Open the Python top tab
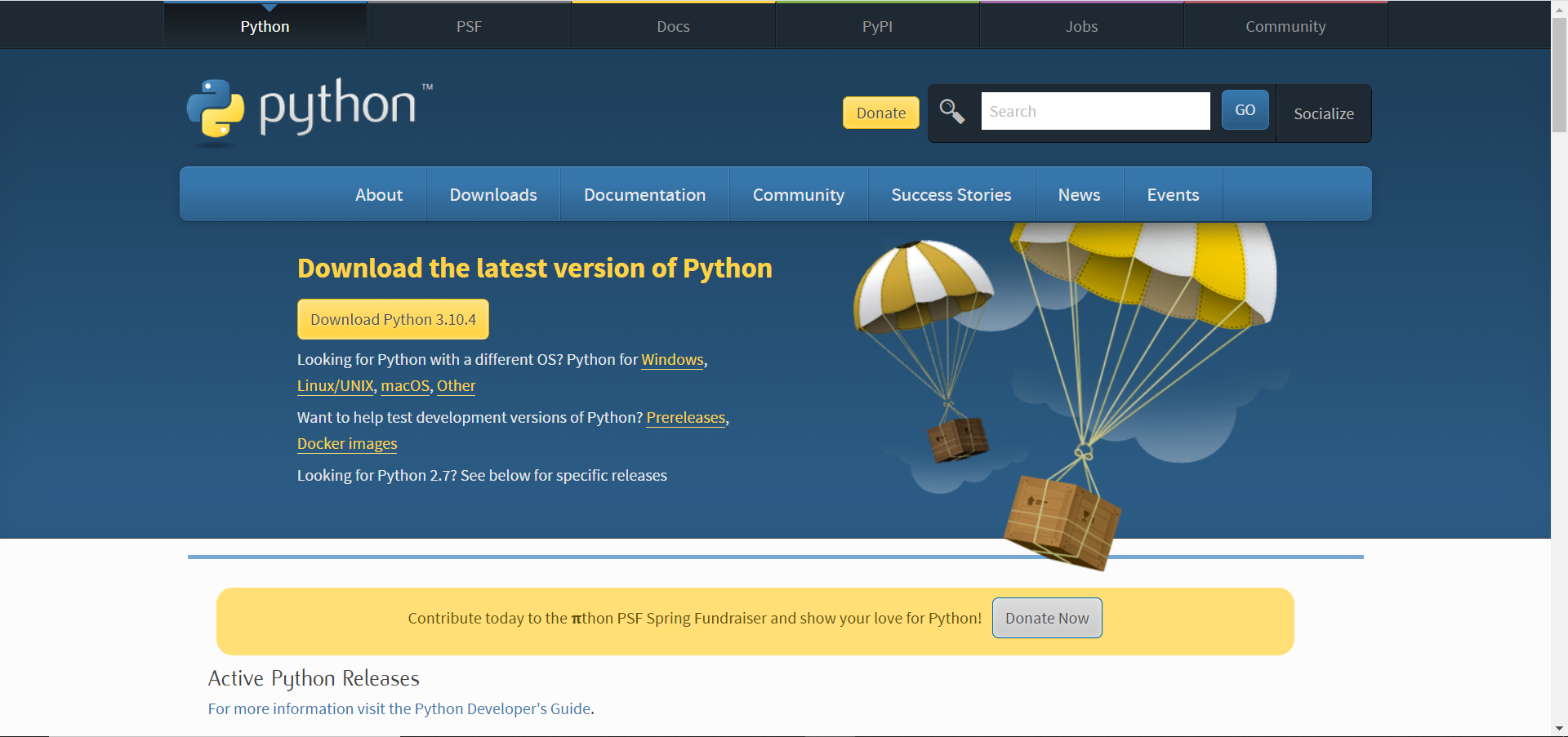This screenshot has height=737, width=1568. [x=265, y=26]
